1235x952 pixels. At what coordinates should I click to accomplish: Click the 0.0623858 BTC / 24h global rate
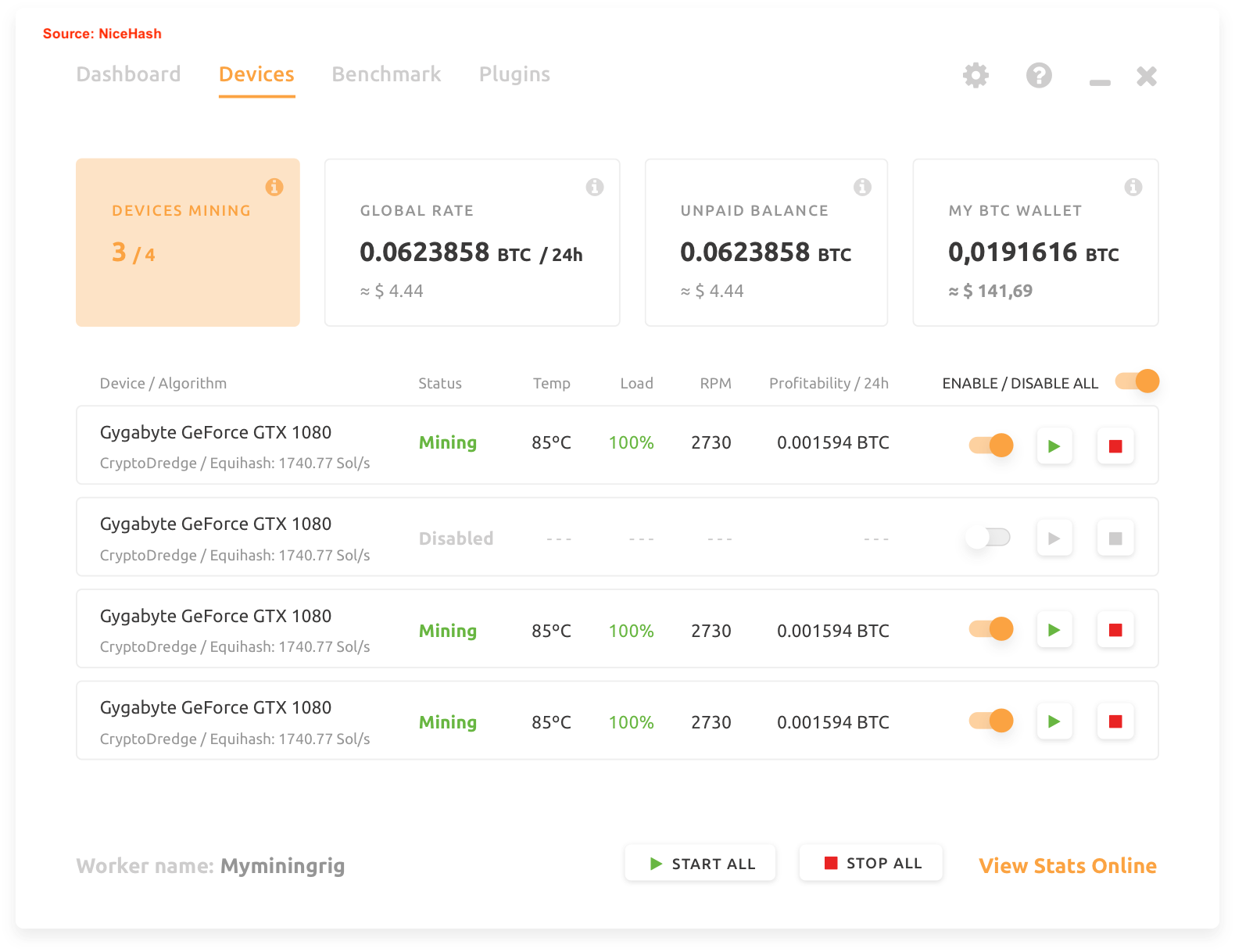(471, 252)
